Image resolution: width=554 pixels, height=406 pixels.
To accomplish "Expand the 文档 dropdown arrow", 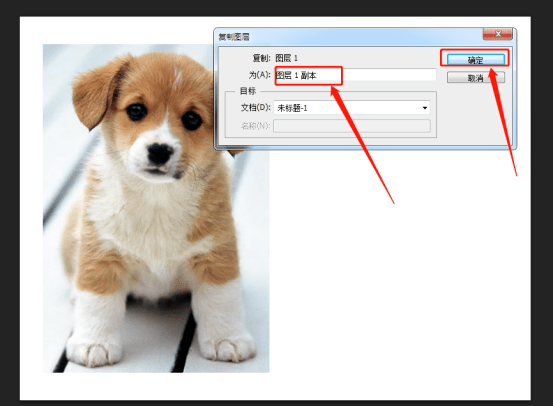I will click(425, 108).
